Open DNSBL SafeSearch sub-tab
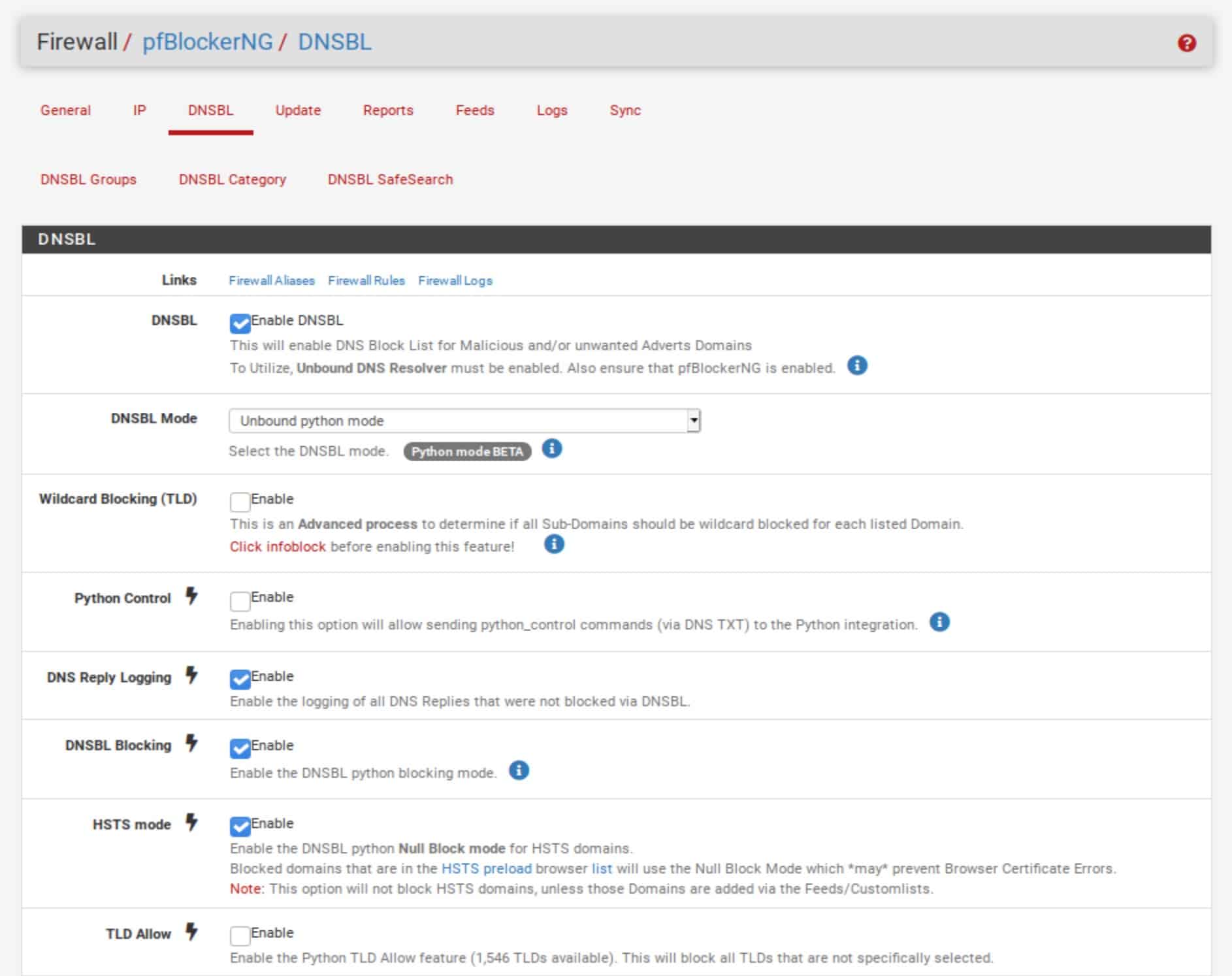Screen dimensions: 1232x976 pyautogui.click(x=390, y=180)
